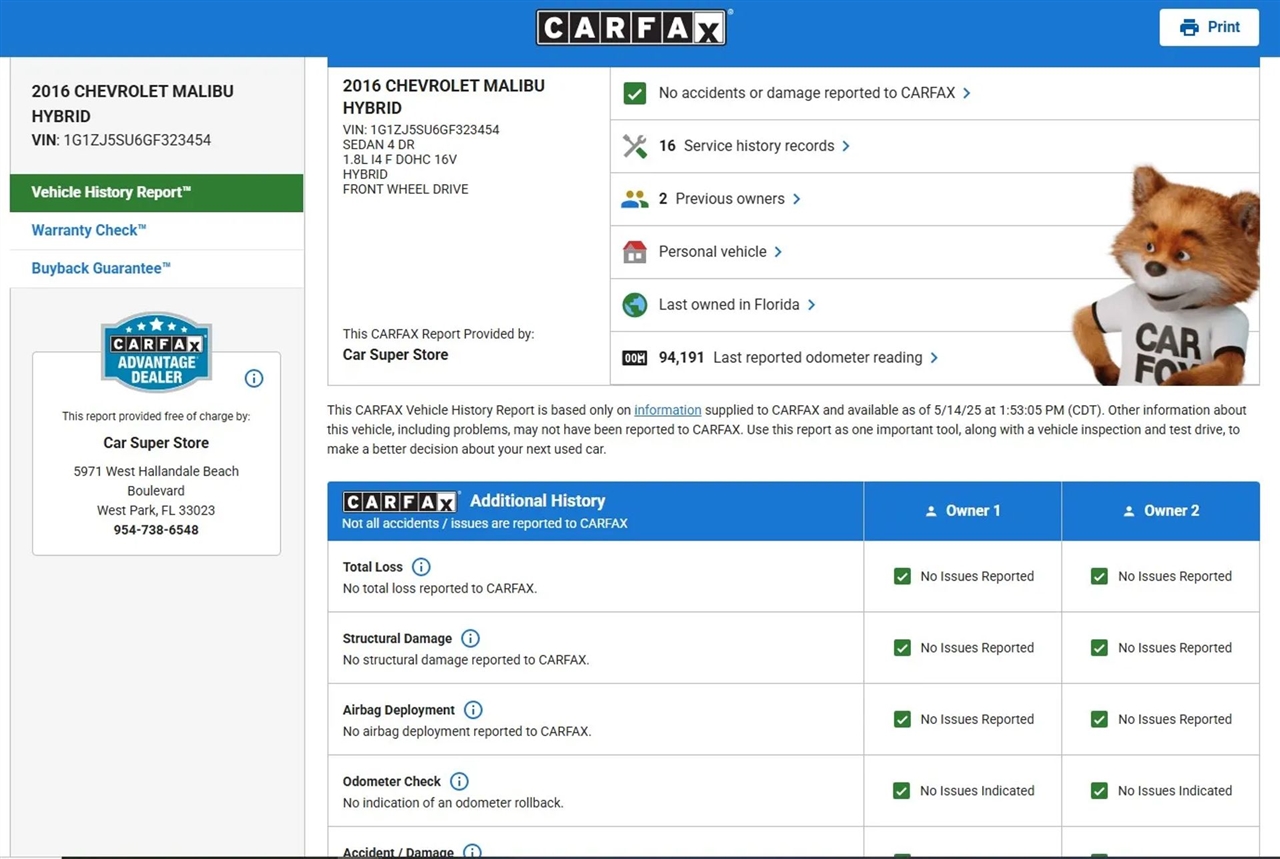The image size is (1280, 859).
Task: Follow the 'information' hyperlink
Action: pos(667,410)
